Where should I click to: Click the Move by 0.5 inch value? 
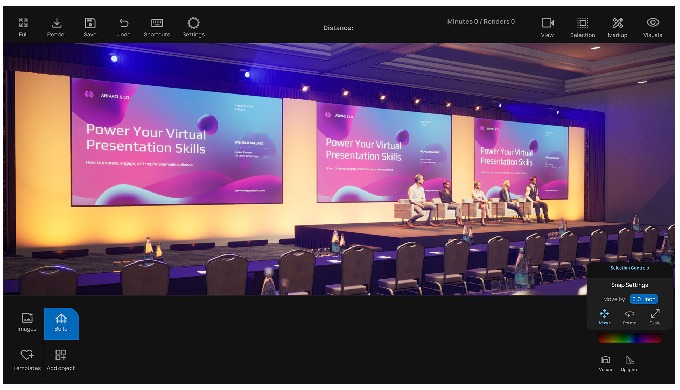644,299
